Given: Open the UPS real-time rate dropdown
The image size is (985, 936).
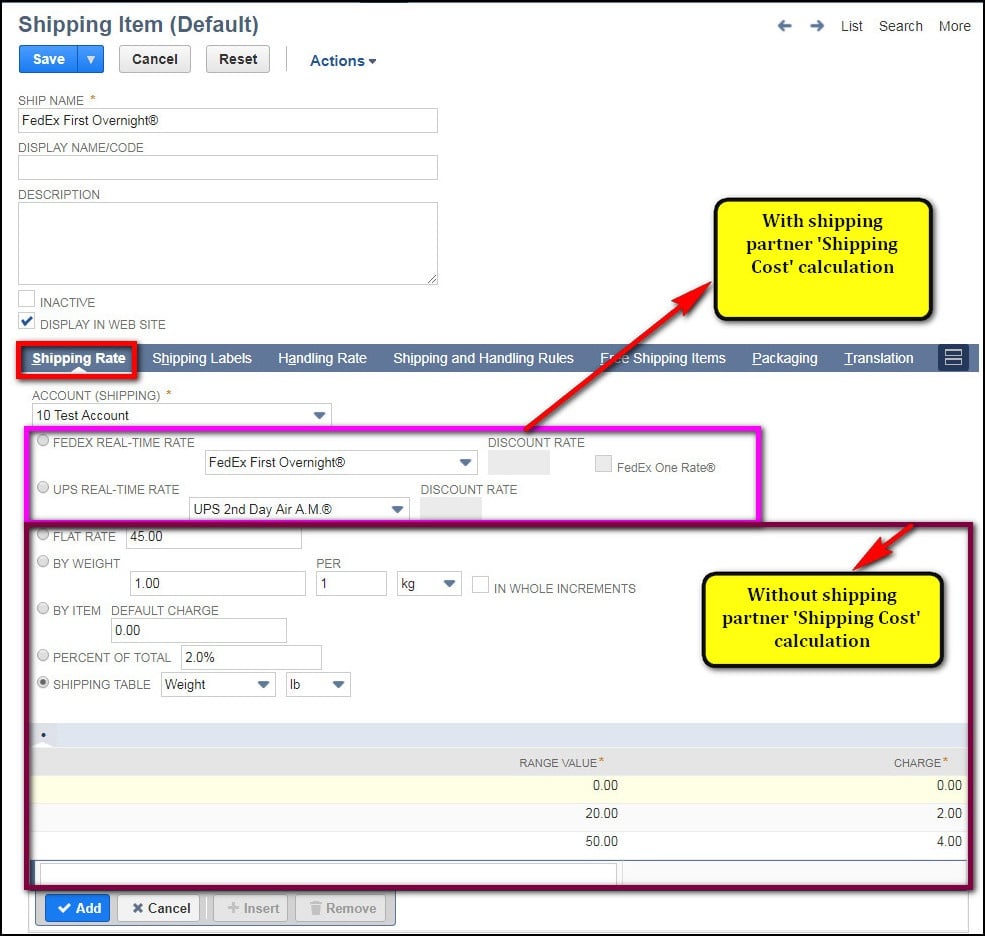Looking at the screenshot, I should (397, 509).
